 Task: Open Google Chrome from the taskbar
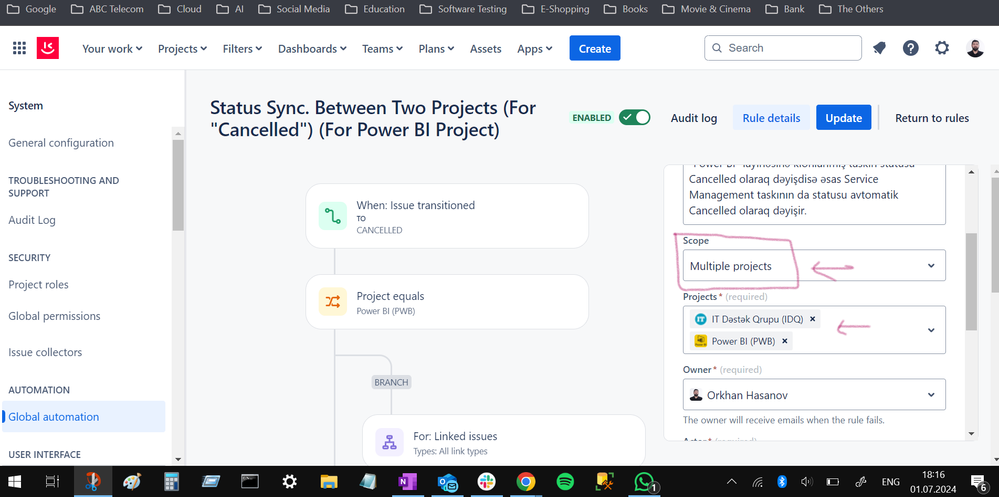pos(526,482)
